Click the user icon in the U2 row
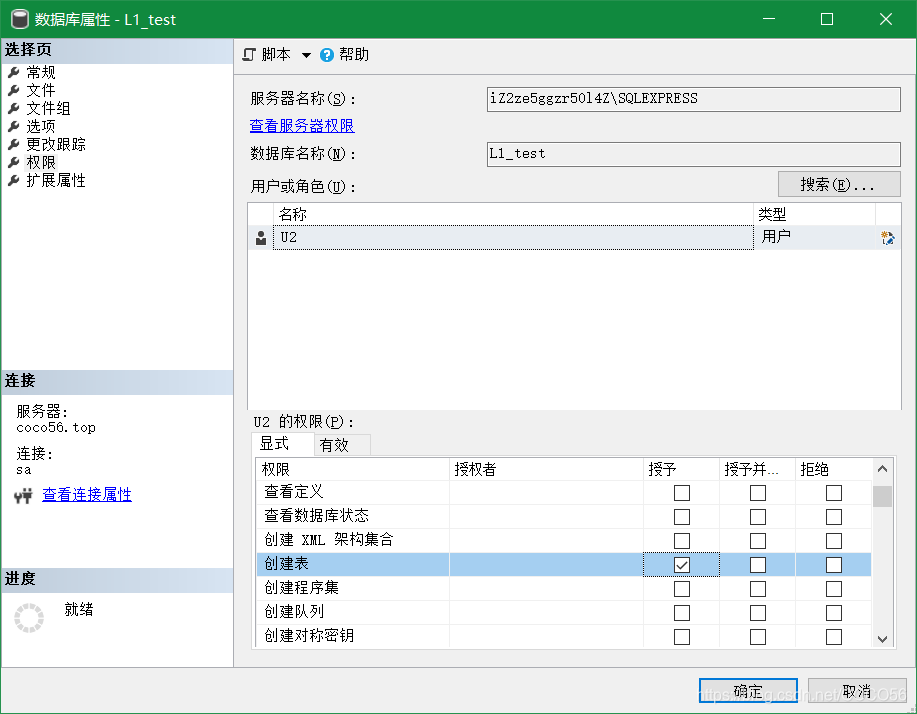Viewport: 917px width, 714px height. tap(261, 238)
